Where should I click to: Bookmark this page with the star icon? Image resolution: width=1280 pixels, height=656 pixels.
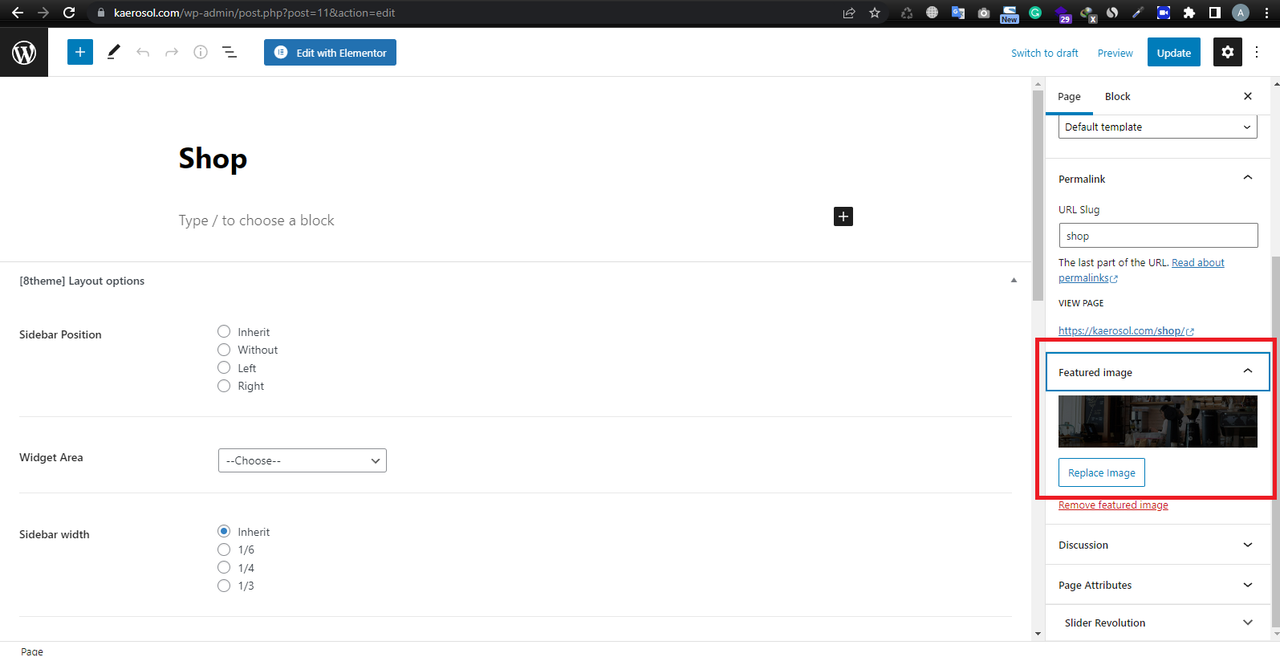tap(875, 13)
